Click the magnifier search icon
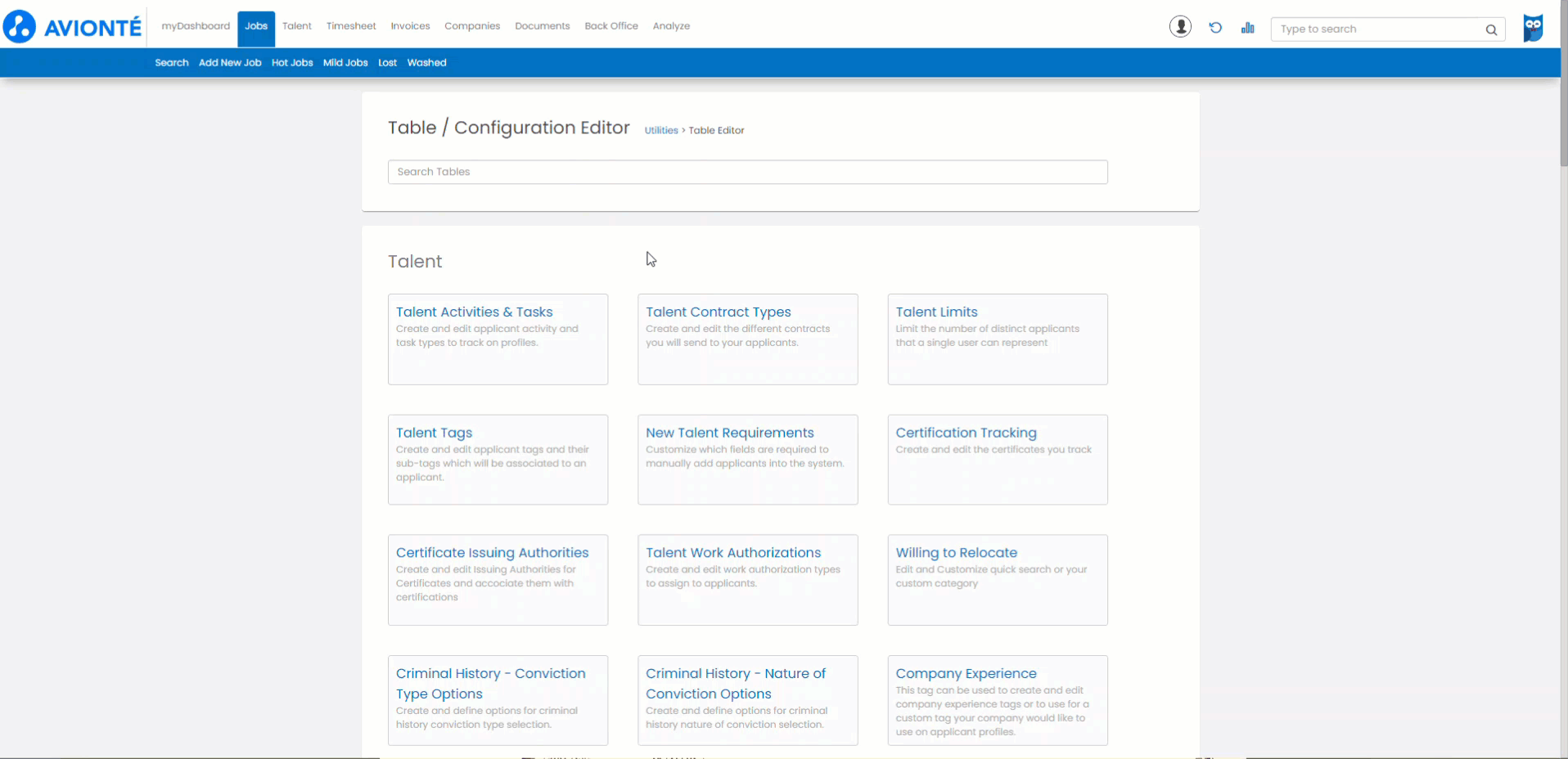Viewport: 1568px width, 759px height. (x=1491, y=29)
